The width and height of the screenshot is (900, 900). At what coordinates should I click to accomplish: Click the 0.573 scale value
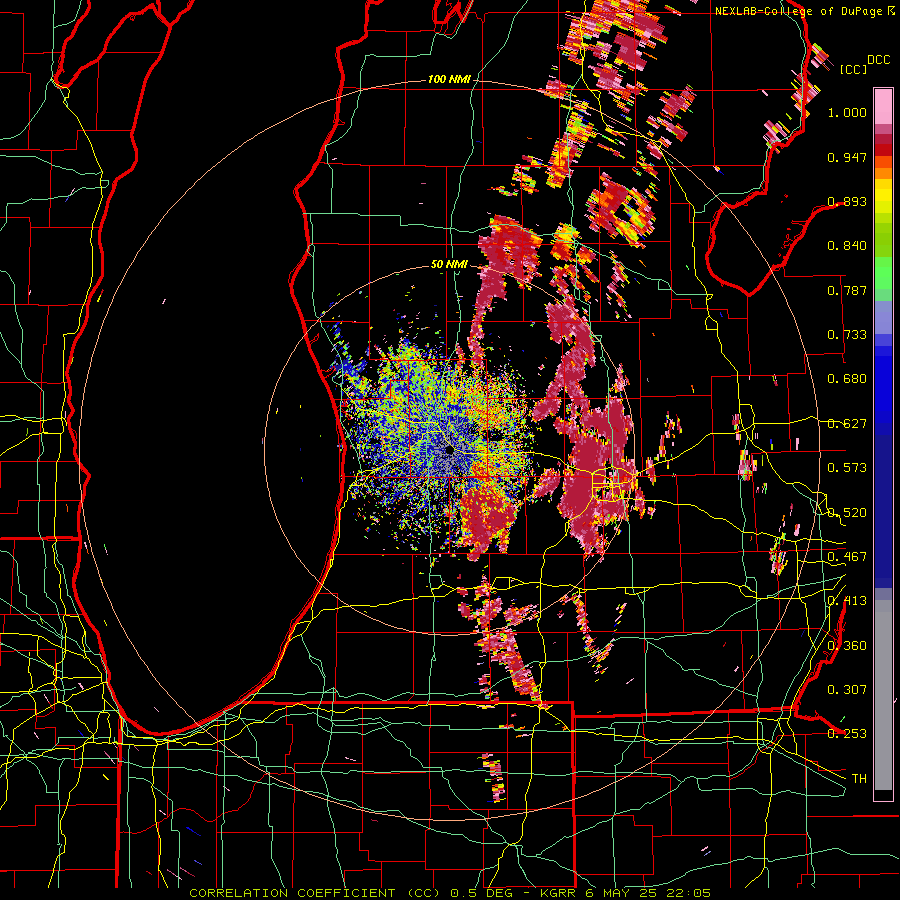tap(847, 468)
